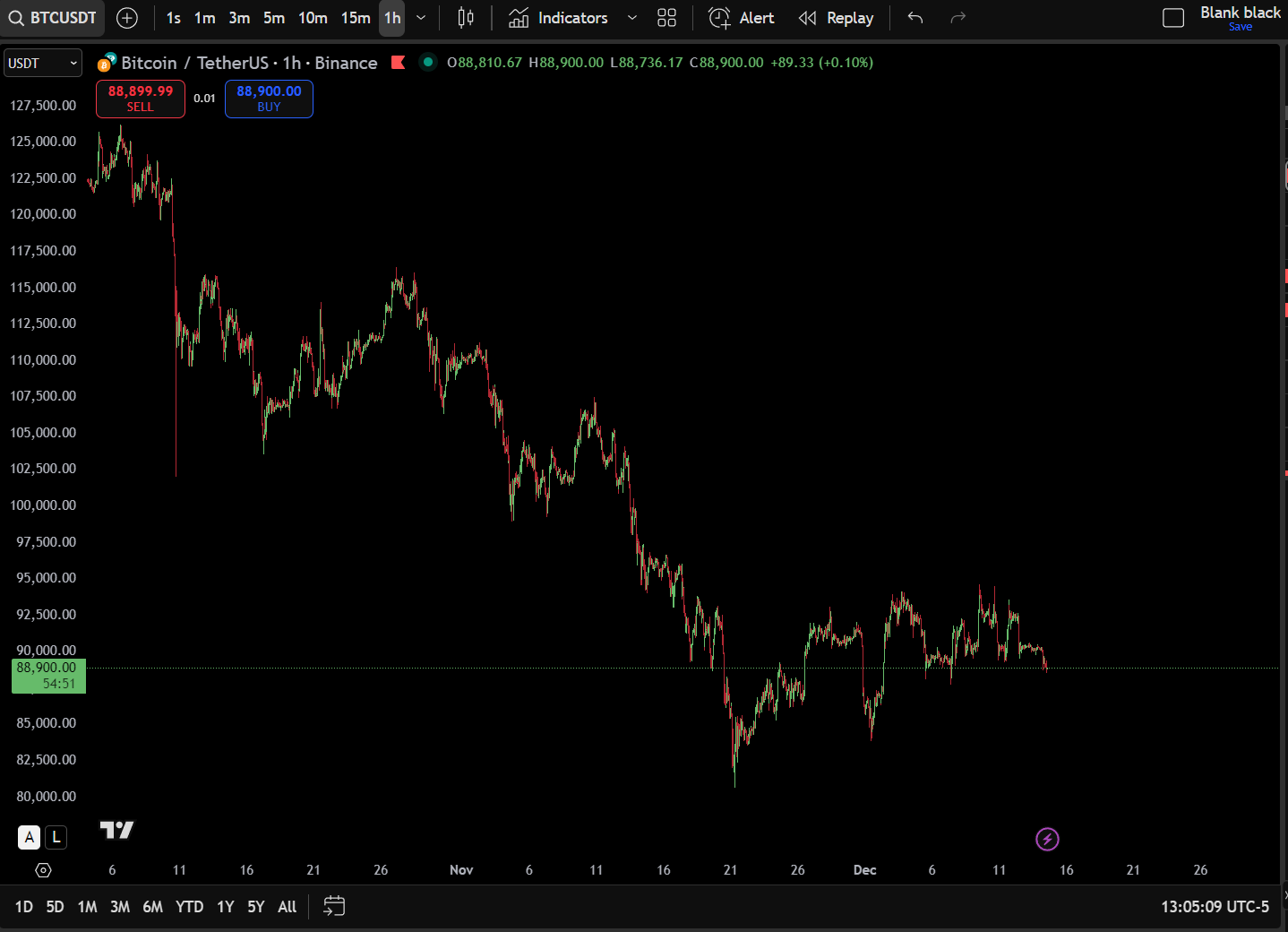Open the BTCUSDT symbol search
The width and height of the screenshot is (1288, 932).
(x=53, y=18)
